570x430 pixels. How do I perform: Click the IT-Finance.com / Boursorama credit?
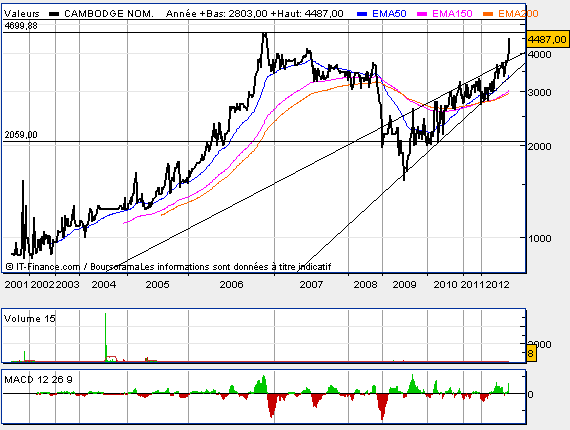tap(73, 267)
